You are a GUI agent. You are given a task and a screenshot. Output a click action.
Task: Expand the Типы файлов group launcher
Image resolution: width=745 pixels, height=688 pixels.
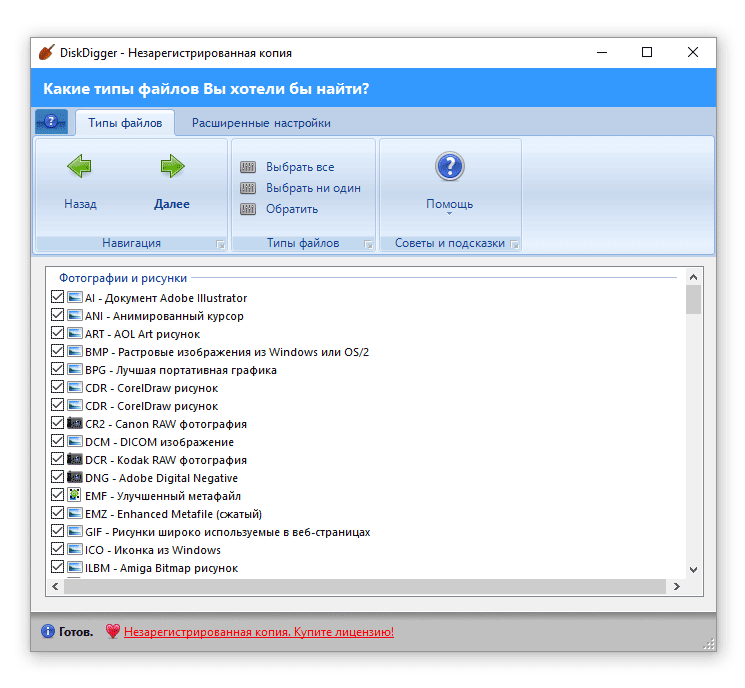pyautogui.click(x=368, y=244)
